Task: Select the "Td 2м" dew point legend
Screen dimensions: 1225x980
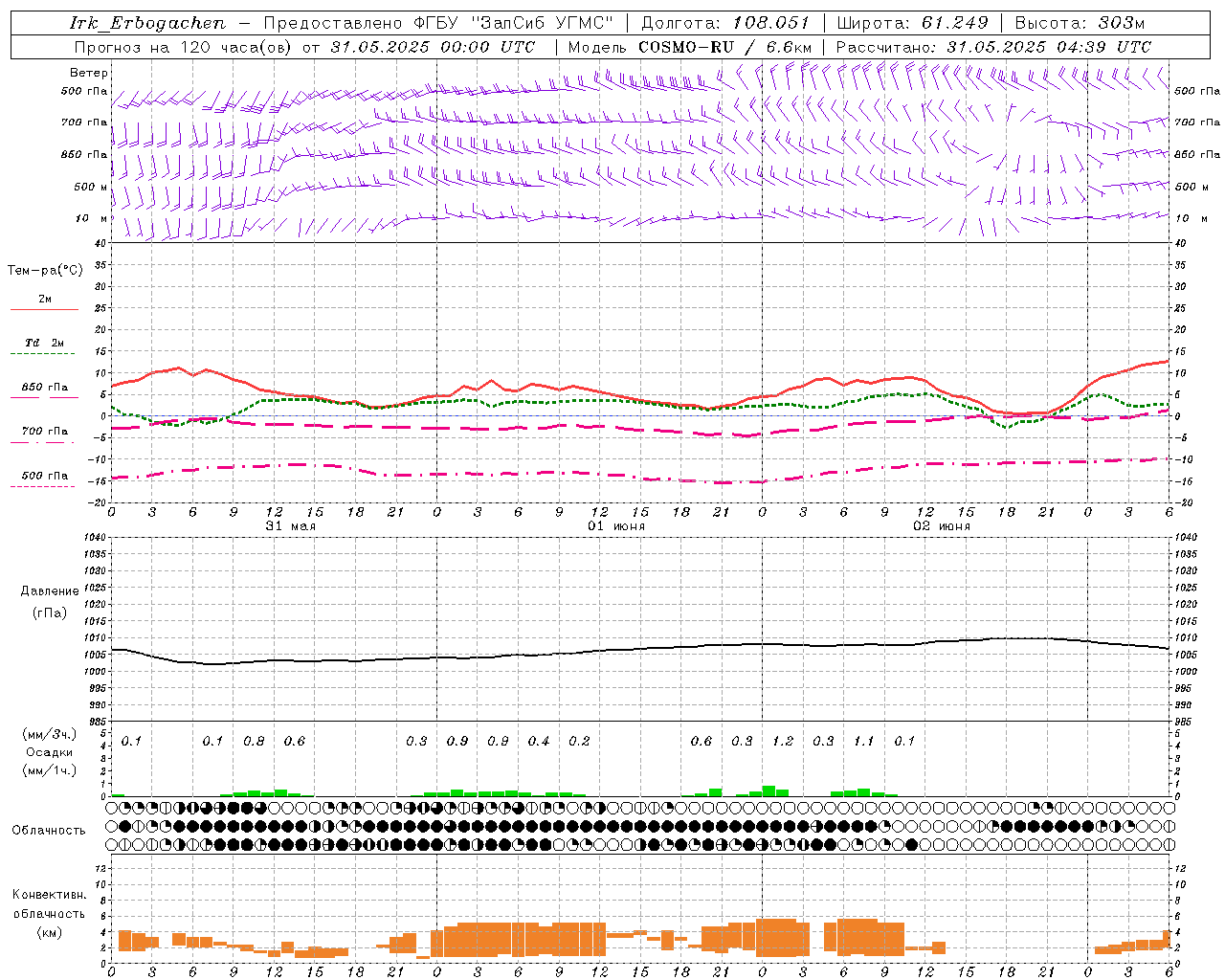Action: (x=44, y=343)
